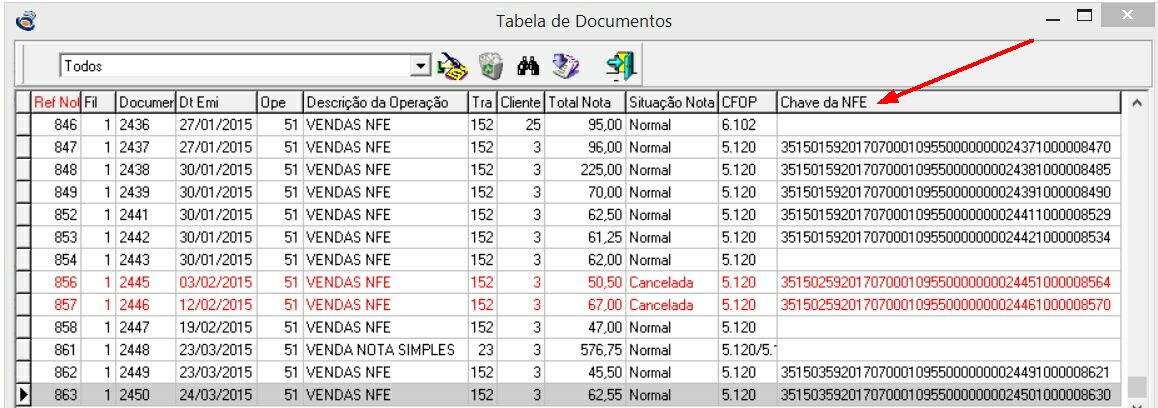Minimize the Tabela de Documentos window
Image resolution: width=1158 pixels, height=408 pixels.
1054,18
